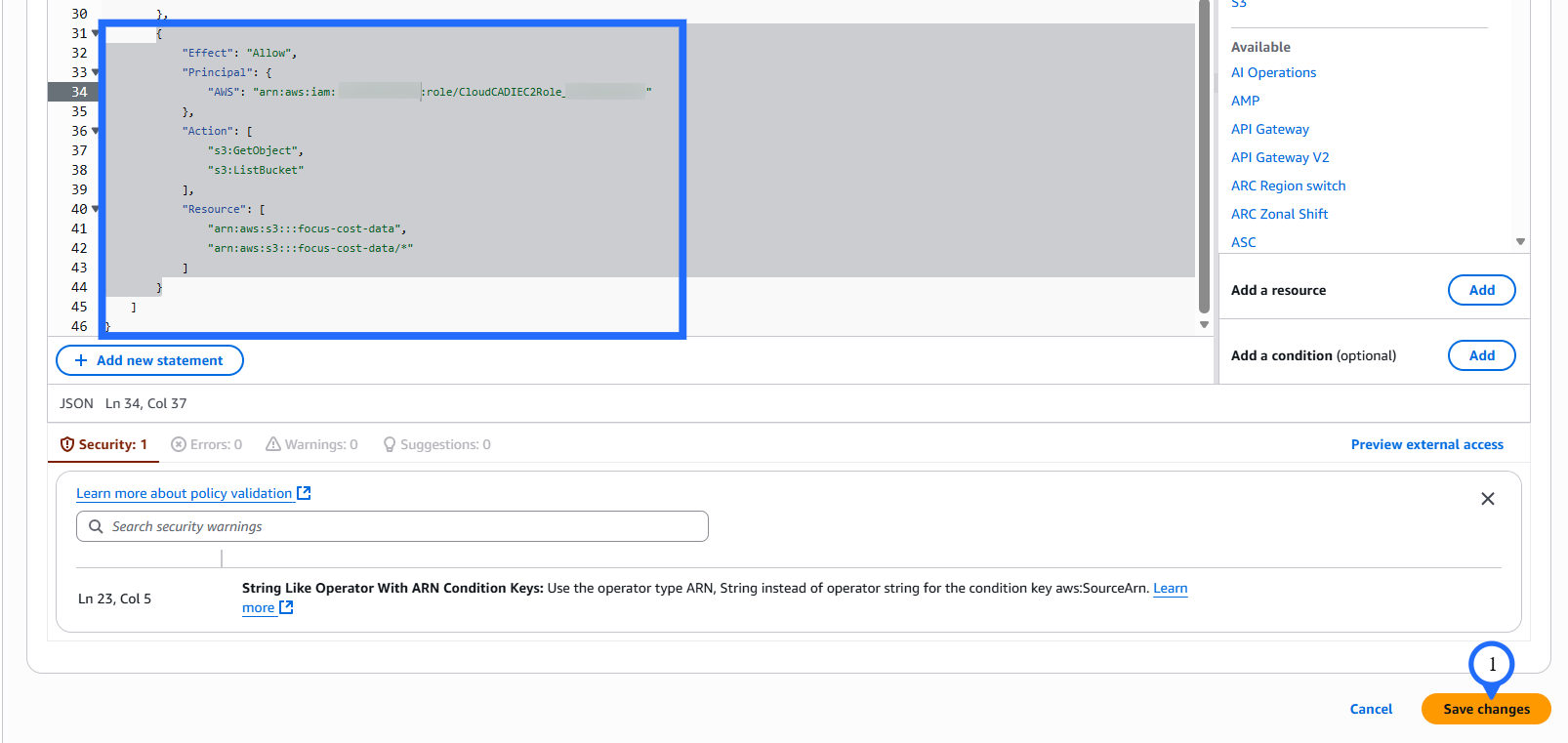Click Add button for Add a condition

pyautogui.click(x=1481, y=355)
